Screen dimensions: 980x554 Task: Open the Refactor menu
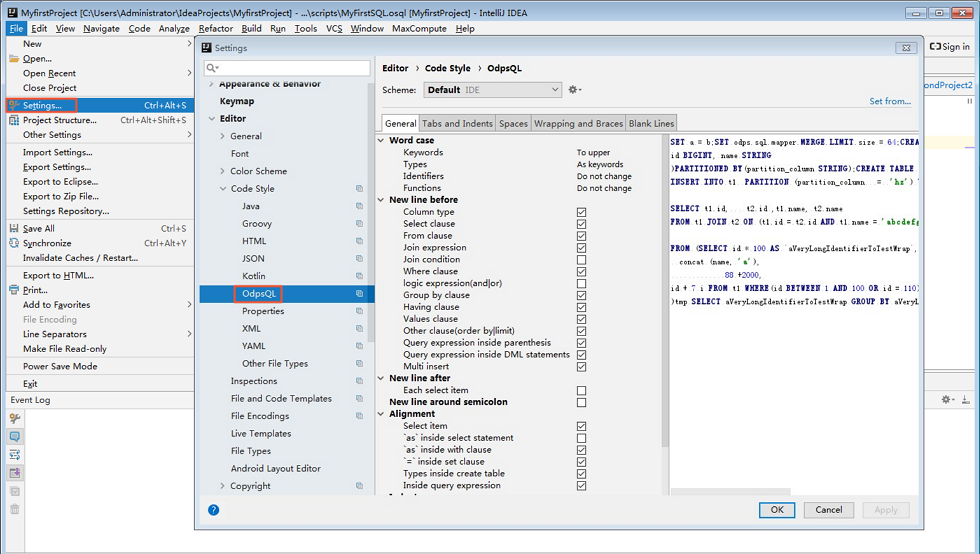216,28
